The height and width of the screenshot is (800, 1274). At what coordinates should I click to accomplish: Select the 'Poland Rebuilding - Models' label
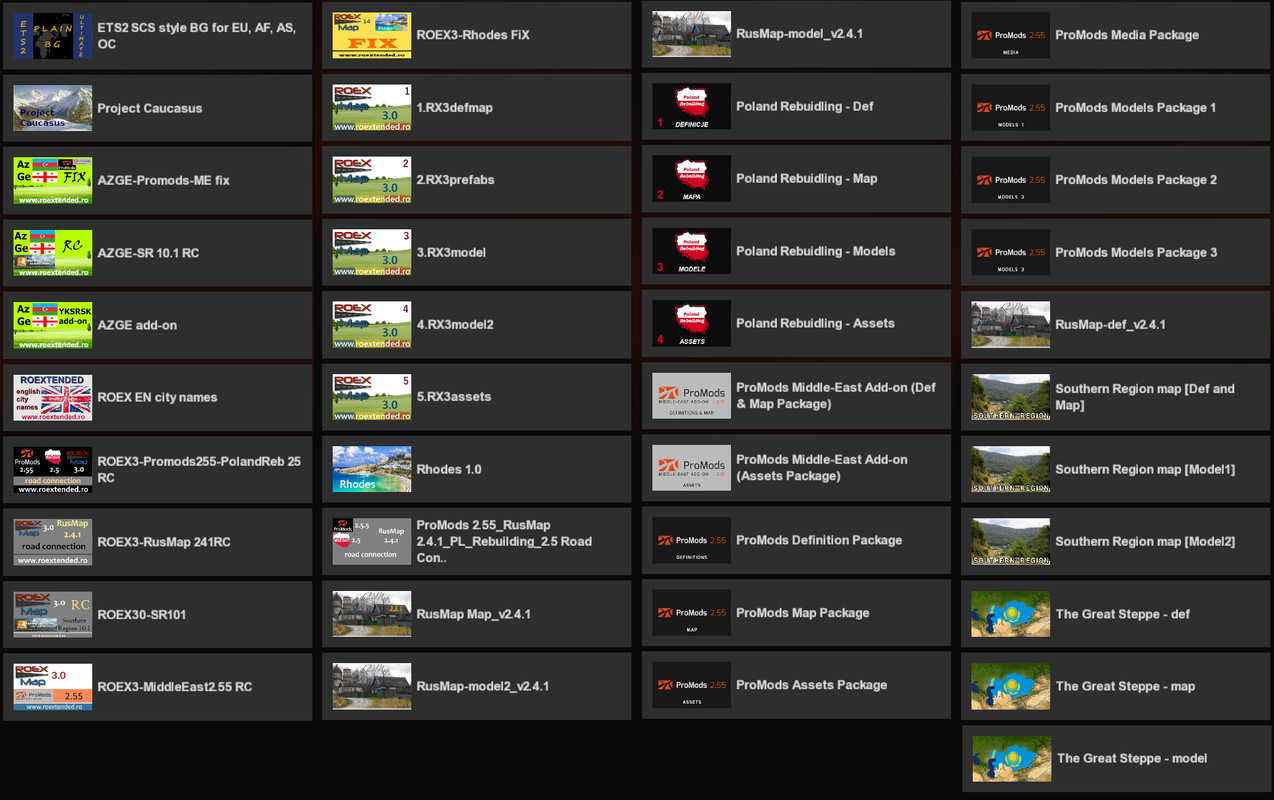click(816, 251)
